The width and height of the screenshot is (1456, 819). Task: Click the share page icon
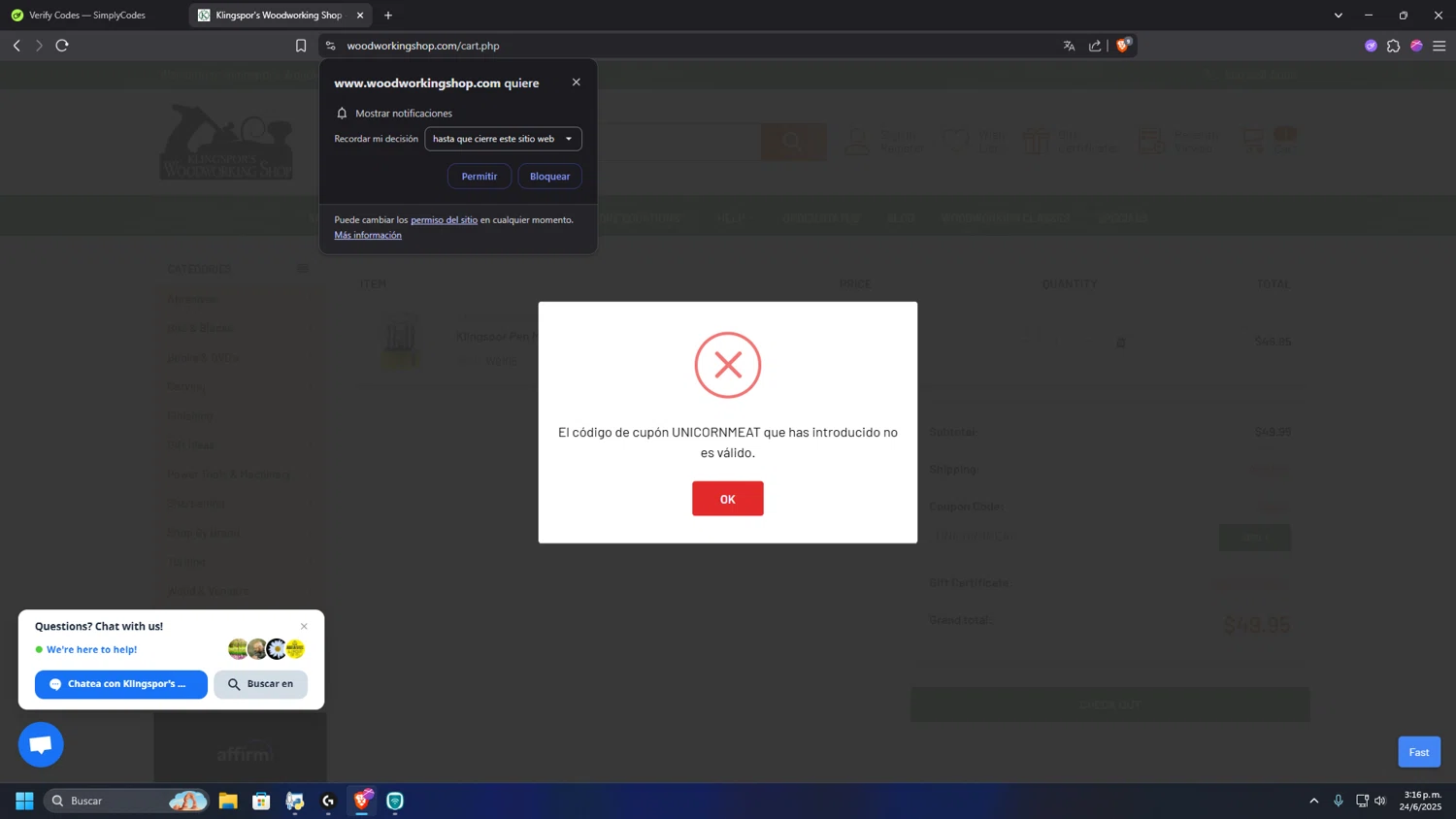[1095, 46]
